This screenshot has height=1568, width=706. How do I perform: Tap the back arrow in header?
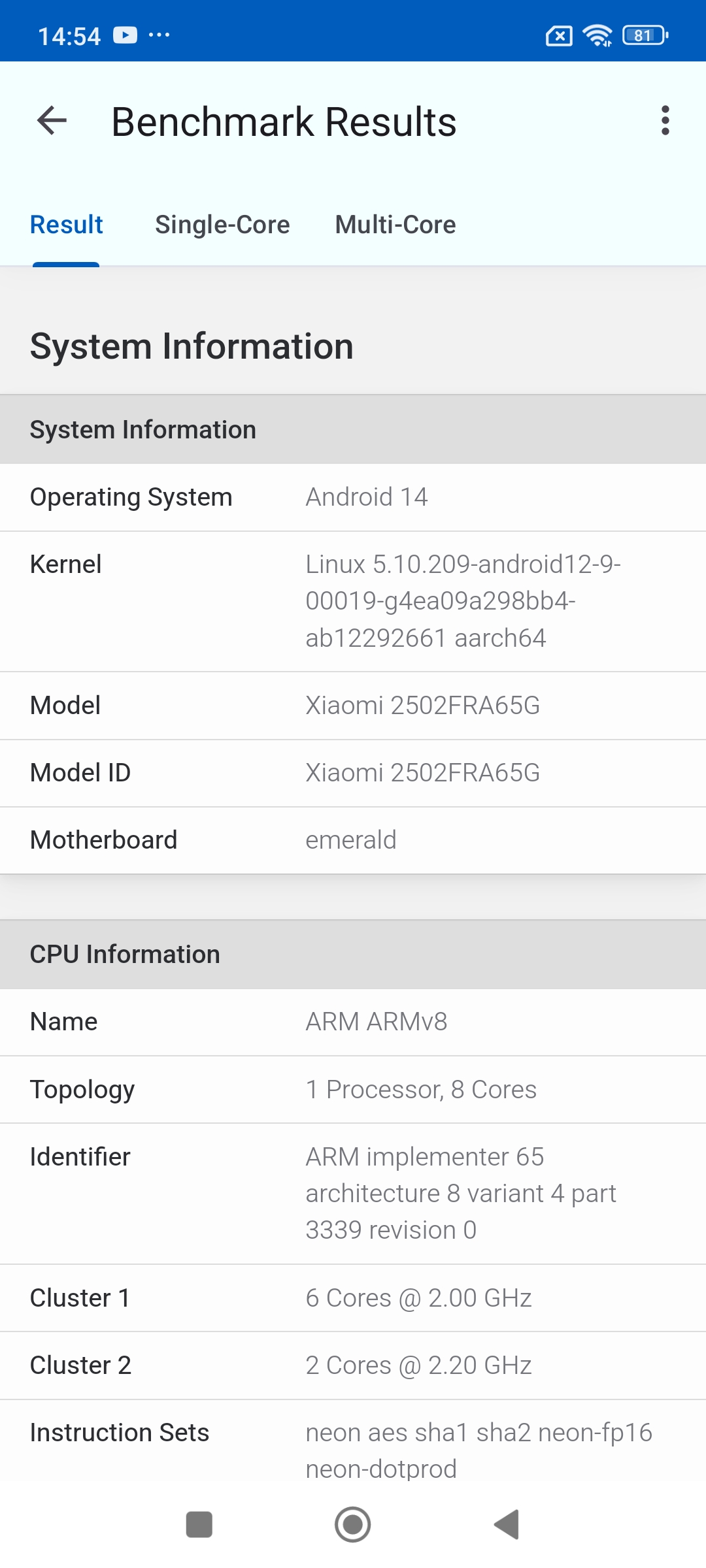[52, 121]
